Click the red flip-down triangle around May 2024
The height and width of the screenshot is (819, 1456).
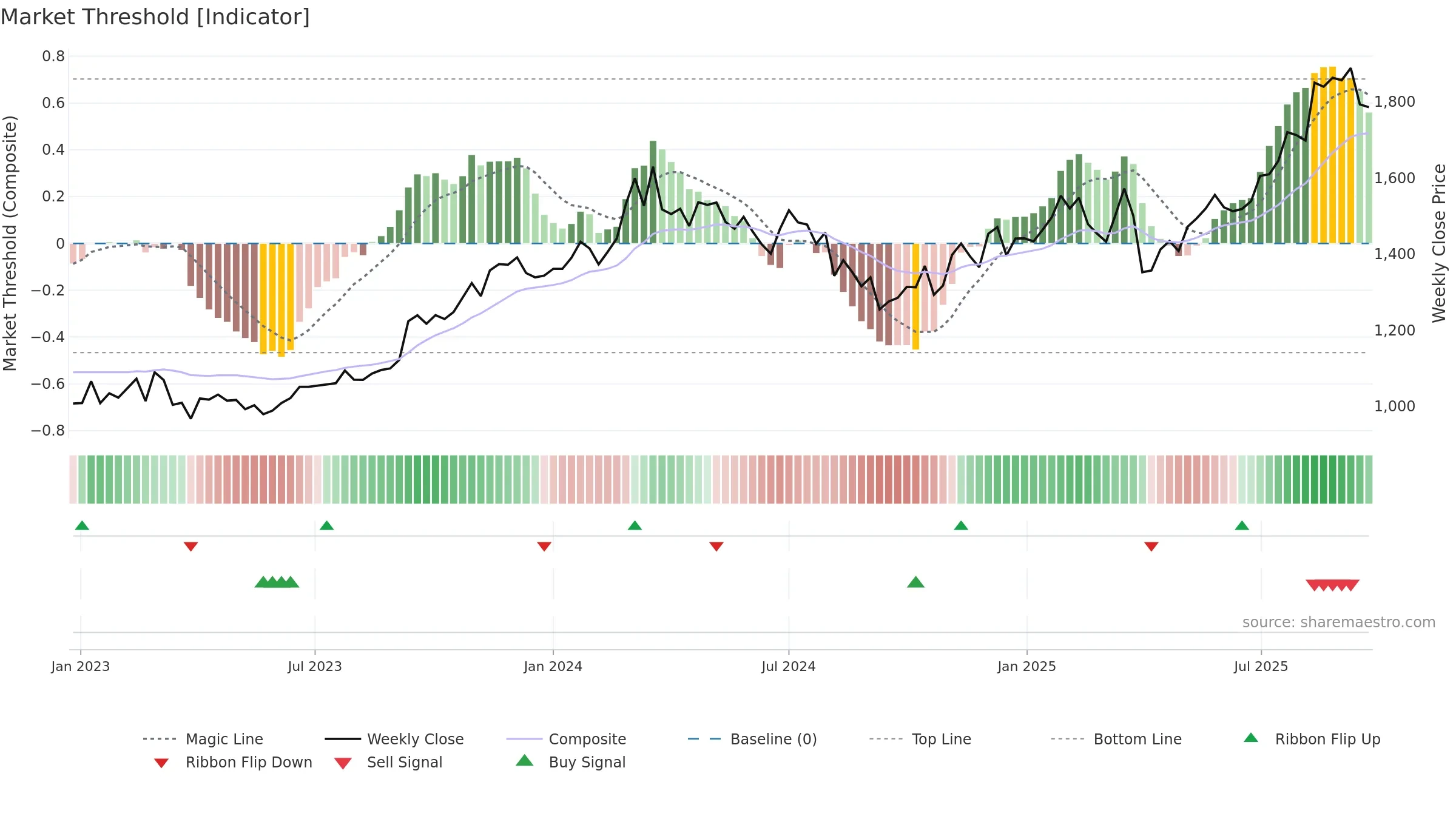pyautogui.click(x=716, y=547)
